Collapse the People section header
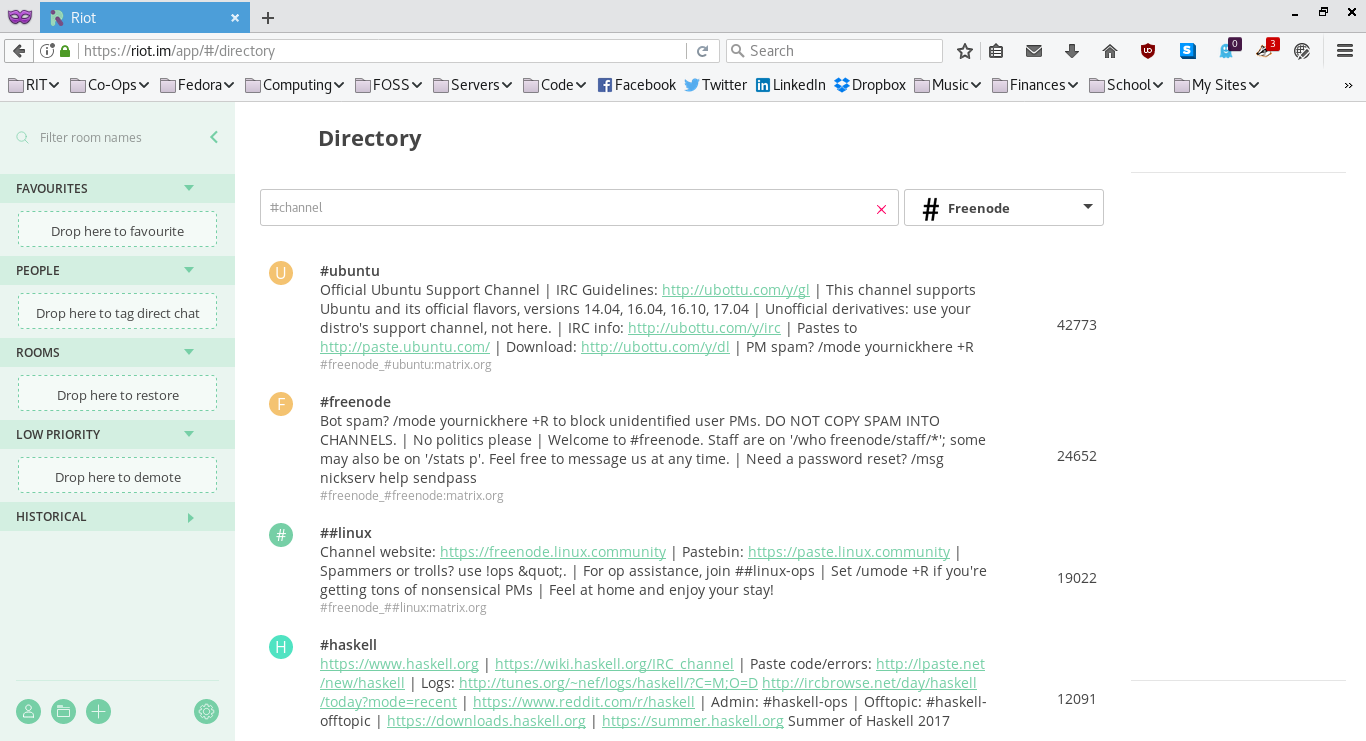Viewport: 1366px width, 741px height. 188,270
